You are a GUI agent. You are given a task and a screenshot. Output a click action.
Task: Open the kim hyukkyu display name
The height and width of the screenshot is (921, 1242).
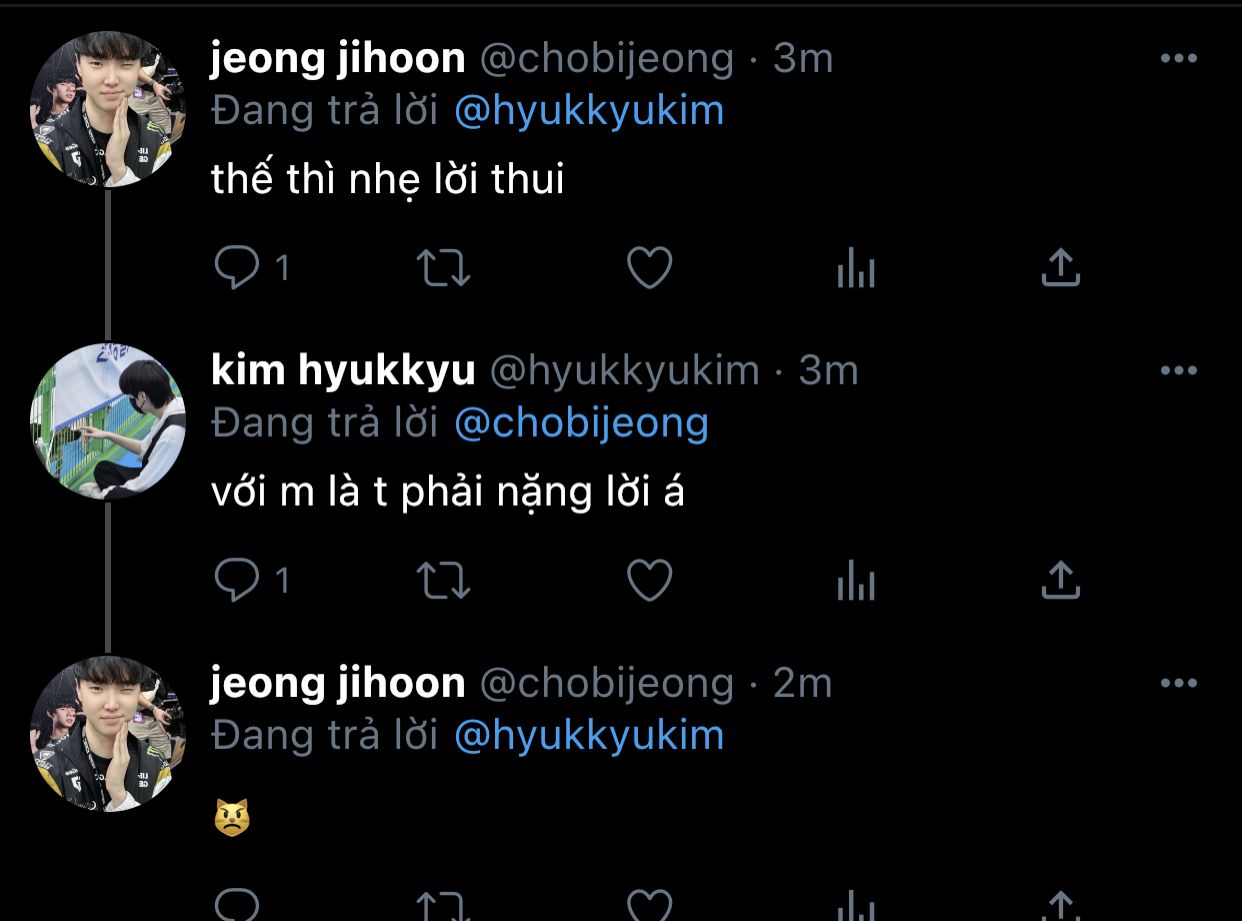(343, 371)
